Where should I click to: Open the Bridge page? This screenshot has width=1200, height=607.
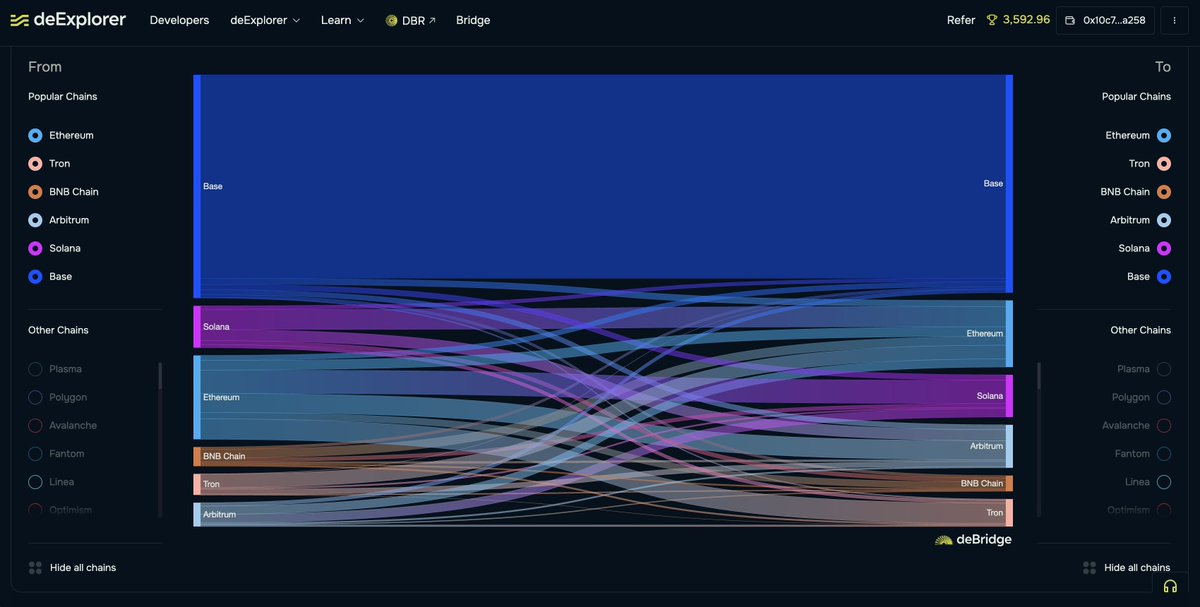[473, 20]
